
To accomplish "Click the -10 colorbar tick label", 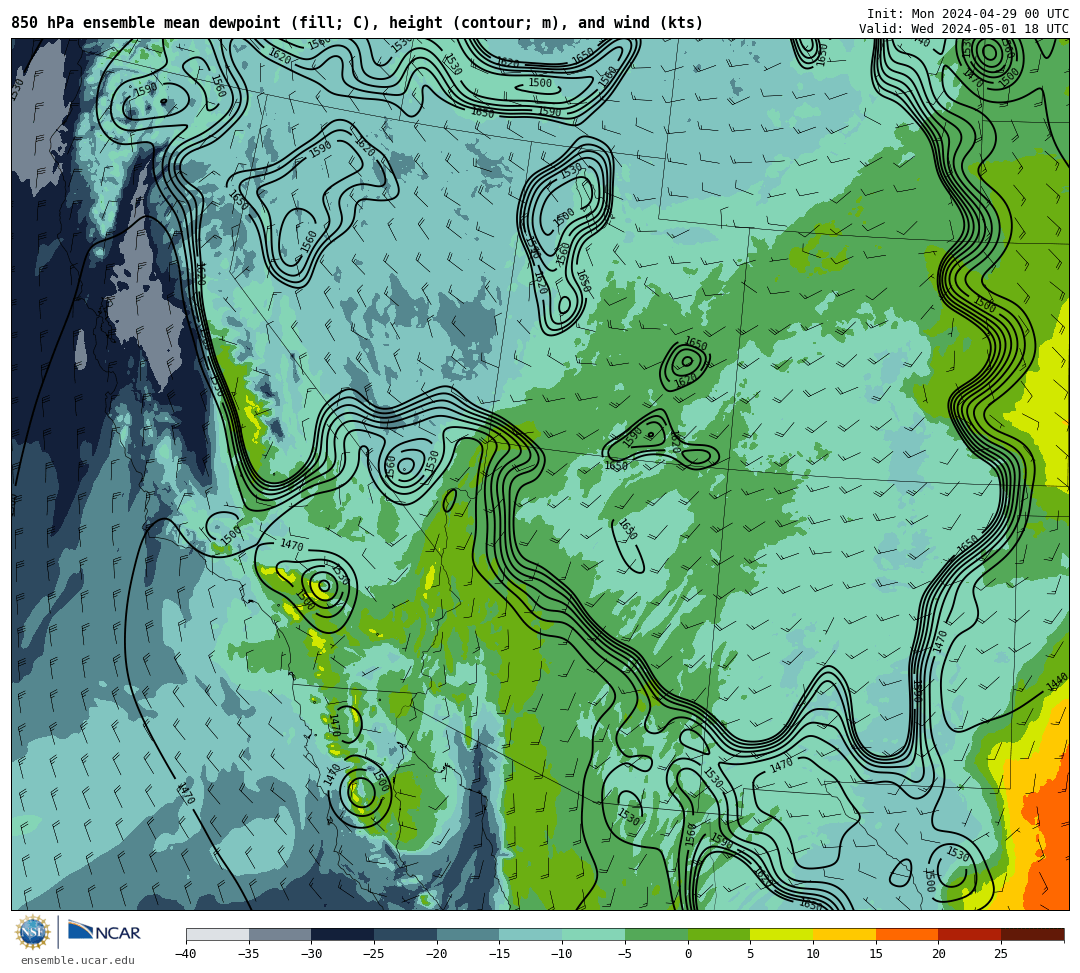I will click(562, 954).
